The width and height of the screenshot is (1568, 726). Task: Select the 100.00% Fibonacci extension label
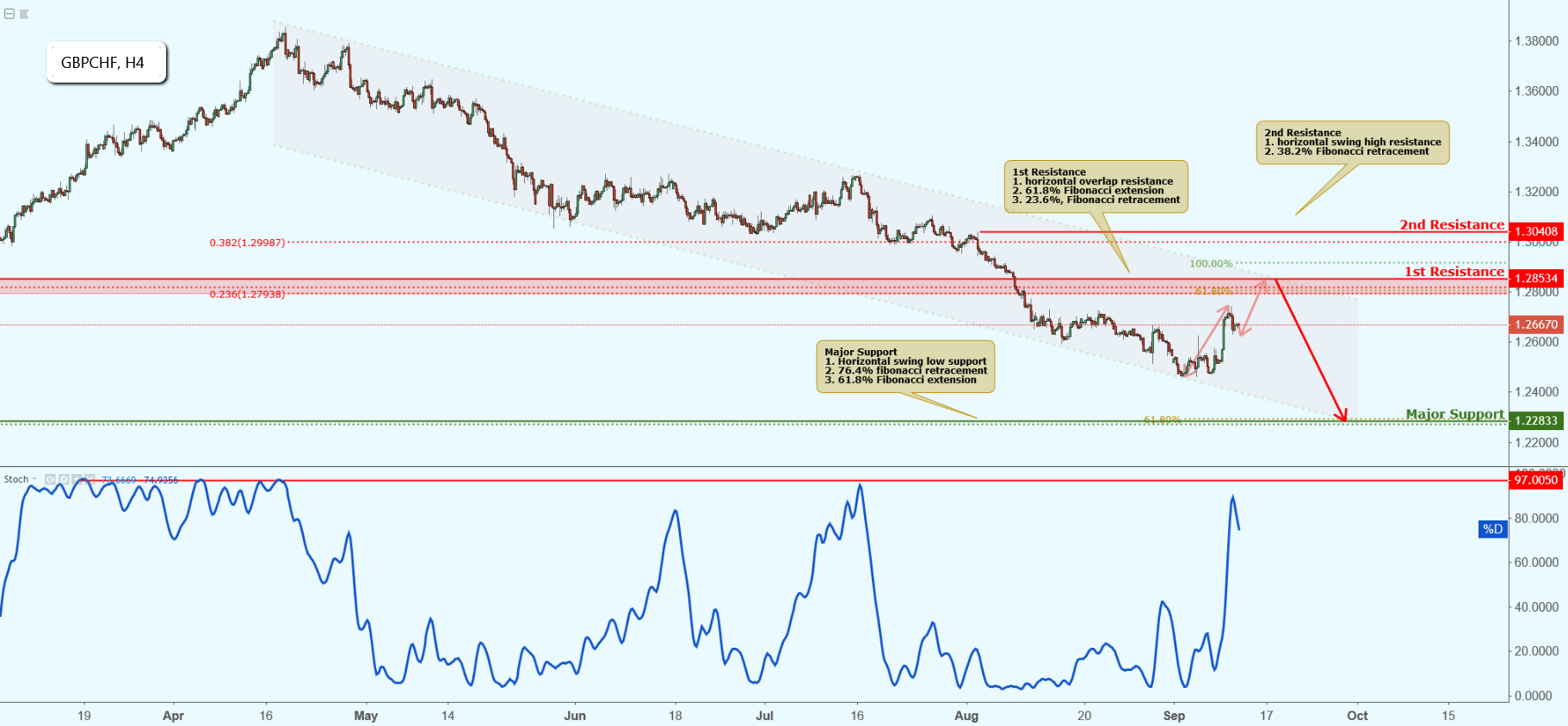point(1211,263)
